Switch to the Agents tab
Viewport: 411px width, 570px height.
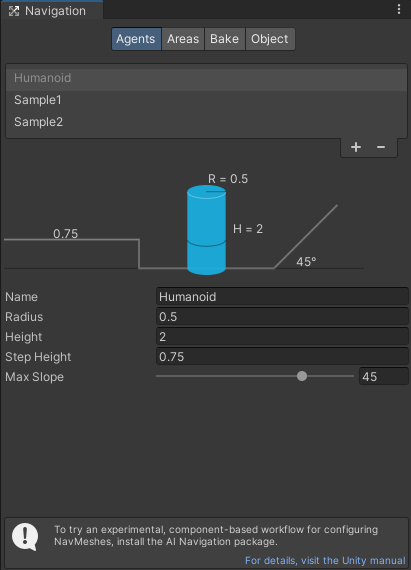coord(136,39)
